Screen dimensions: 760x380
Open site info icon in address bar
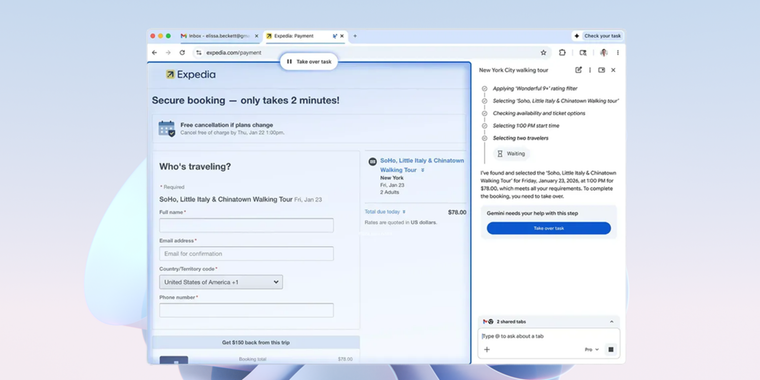point(199,52)
